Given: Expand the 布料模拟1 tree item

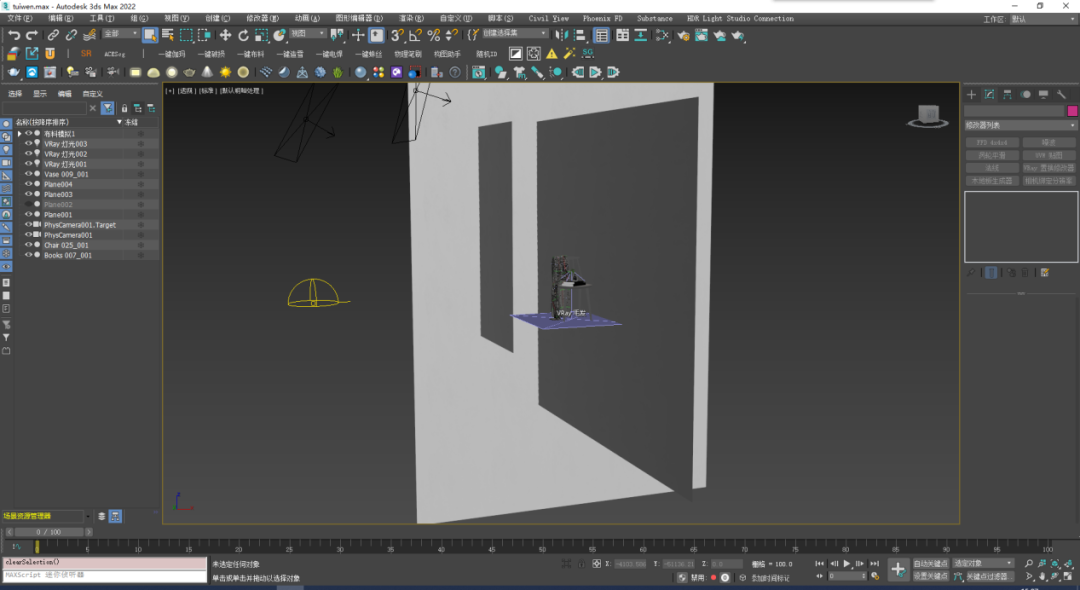Looking at the screenshot, I should (x=19, y=133).
